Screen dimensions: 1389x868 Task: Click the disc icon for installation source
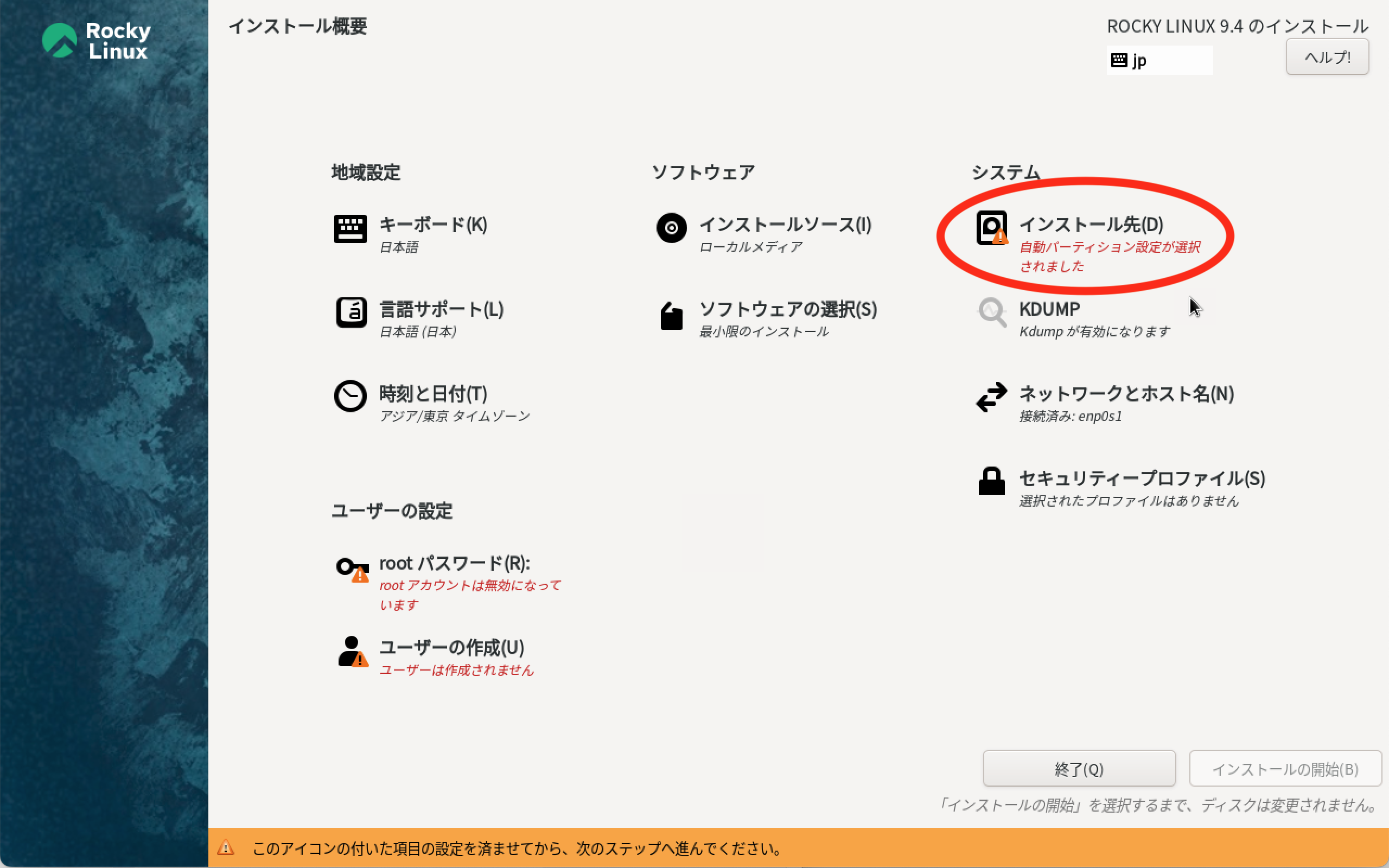click(x=671, y=228)
